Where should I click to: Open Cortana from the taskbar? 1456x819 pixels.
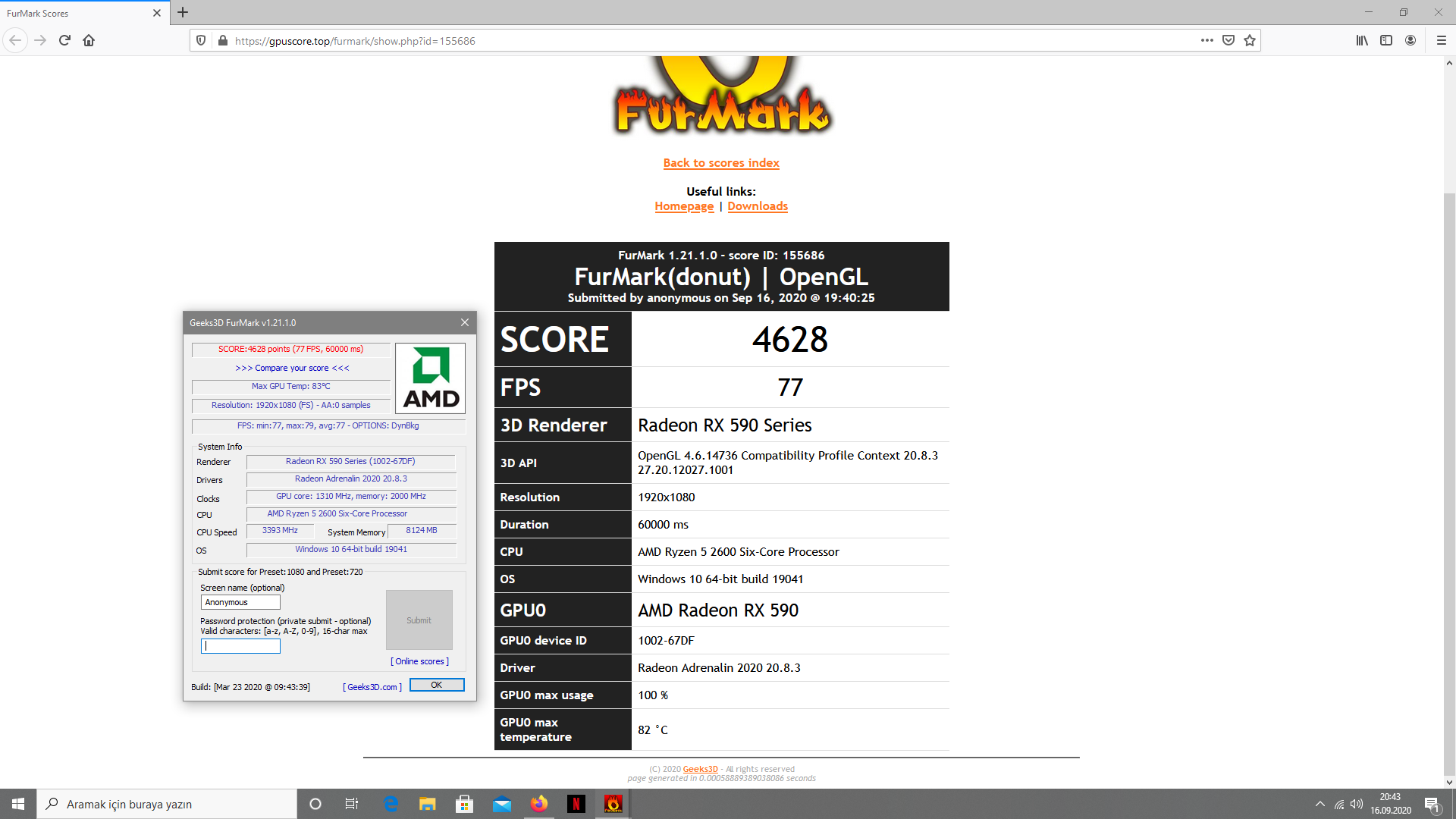tap(315, 804)
